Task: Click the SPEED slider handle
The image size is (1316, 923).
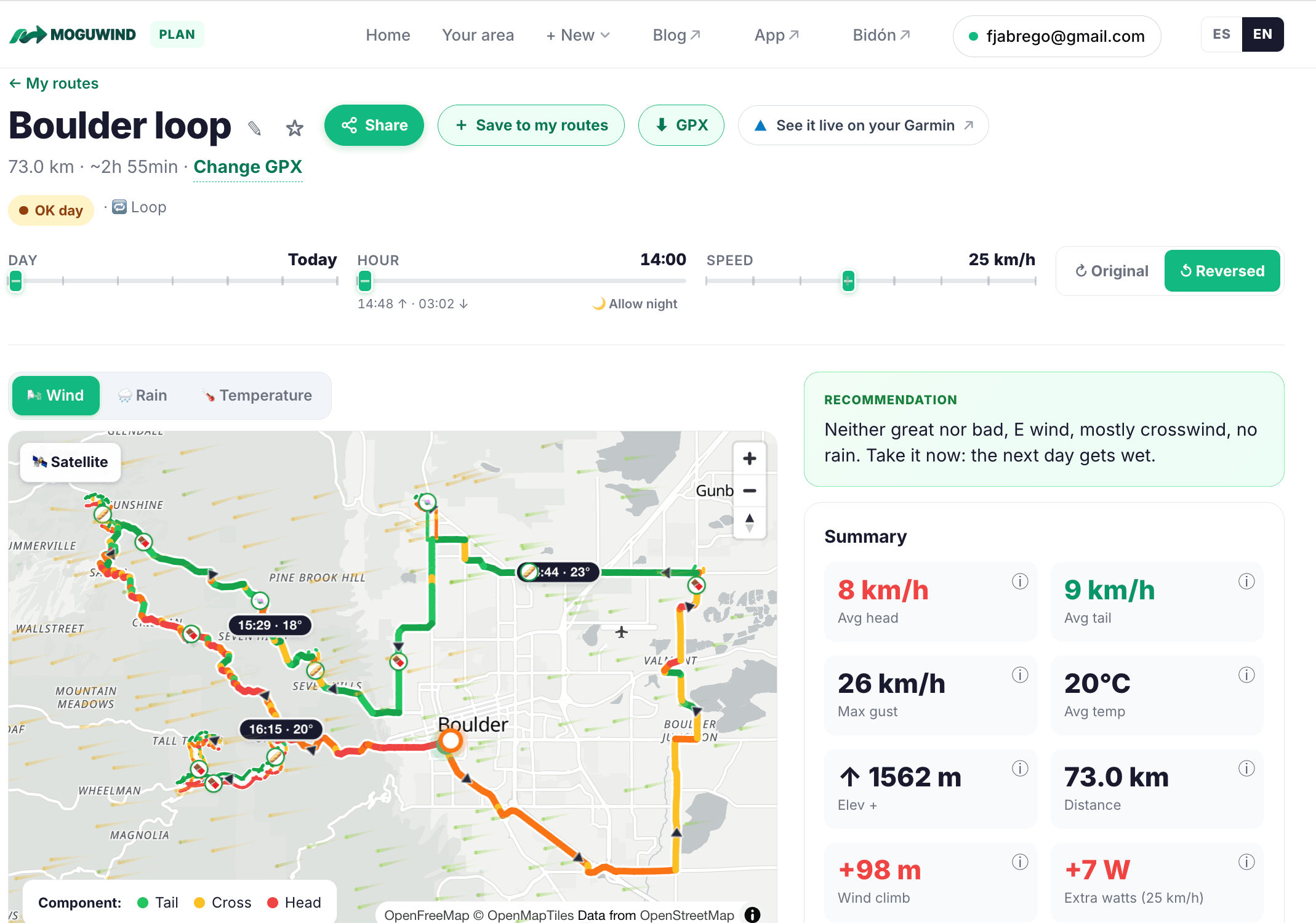Action: coord(848,281)
